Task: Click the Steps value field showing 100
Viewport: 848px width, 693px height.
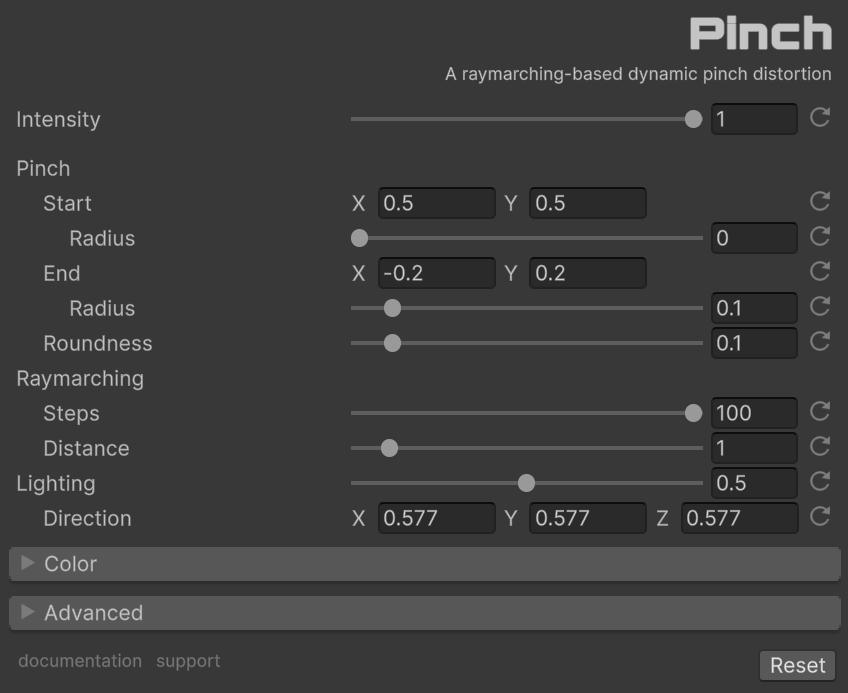Action: click(x=754, y=413)
